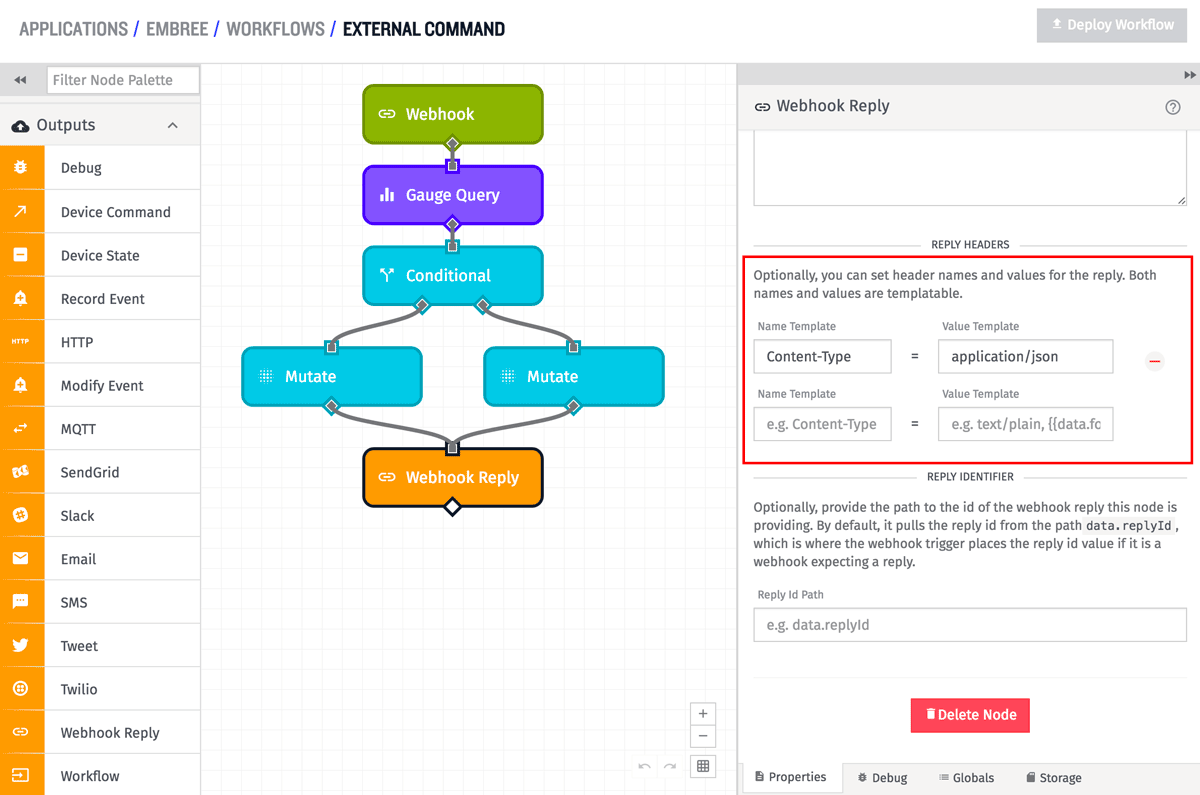The image size is (1200, 795).
Task: Open the Globals tab
Action: pos(966,777)
